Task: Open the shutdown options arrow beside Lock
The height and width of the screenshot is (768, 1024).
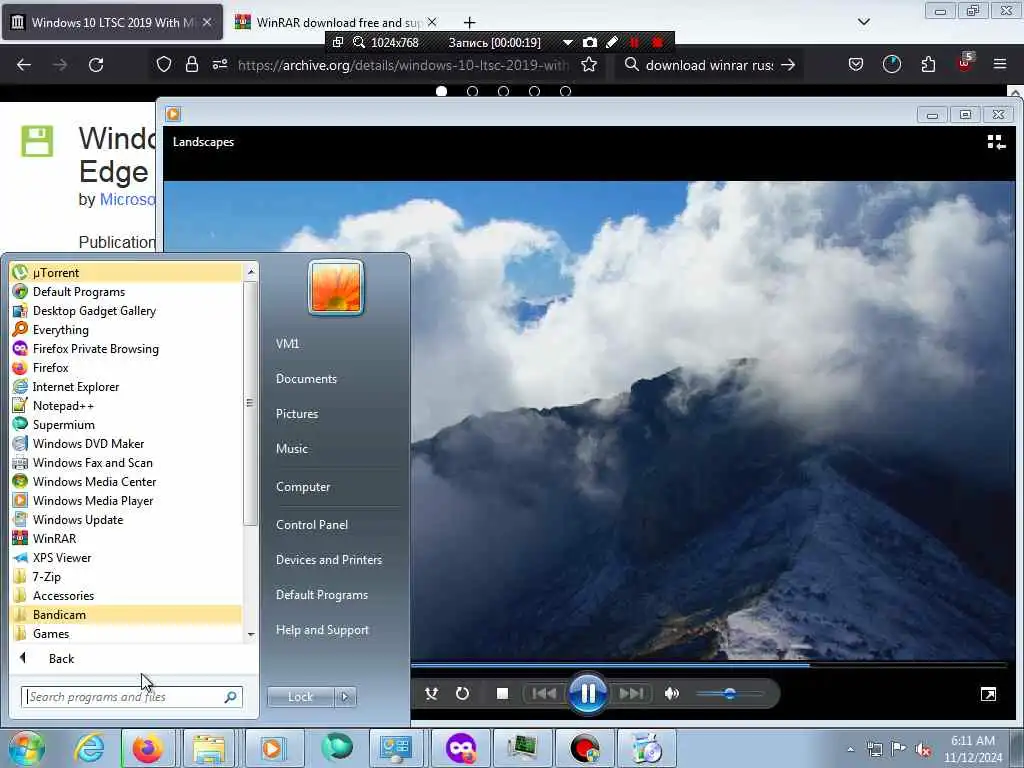Action: pos(345,697)
